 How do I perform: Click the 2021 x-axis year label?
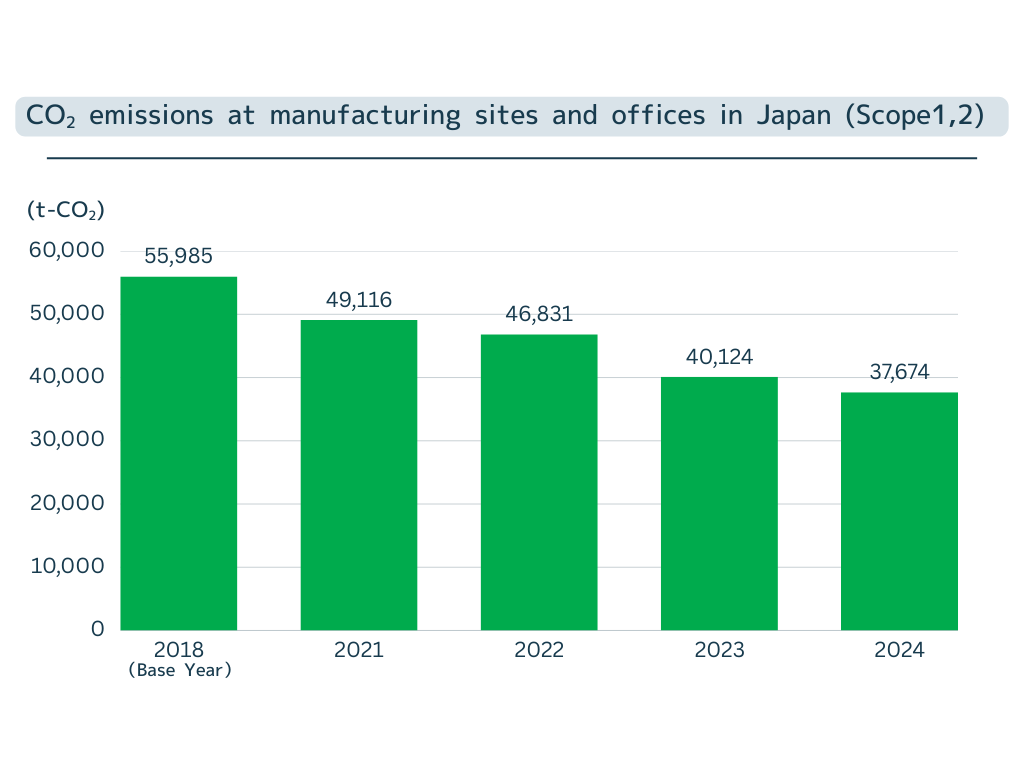(x=359, y=650)
